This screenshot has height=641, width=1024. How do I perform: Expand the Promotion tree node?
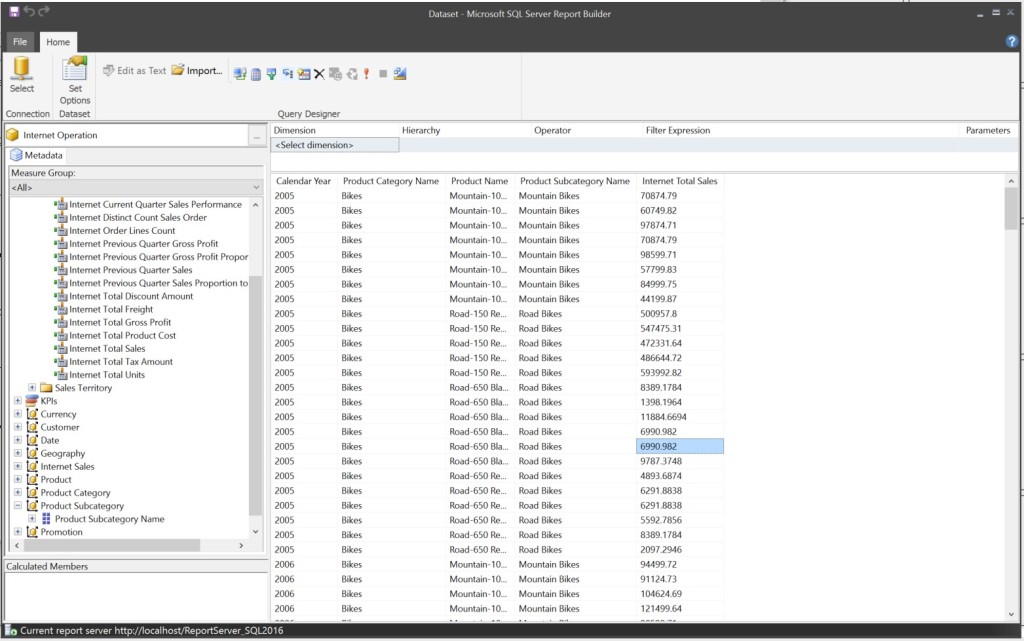(x=18, y=531)
